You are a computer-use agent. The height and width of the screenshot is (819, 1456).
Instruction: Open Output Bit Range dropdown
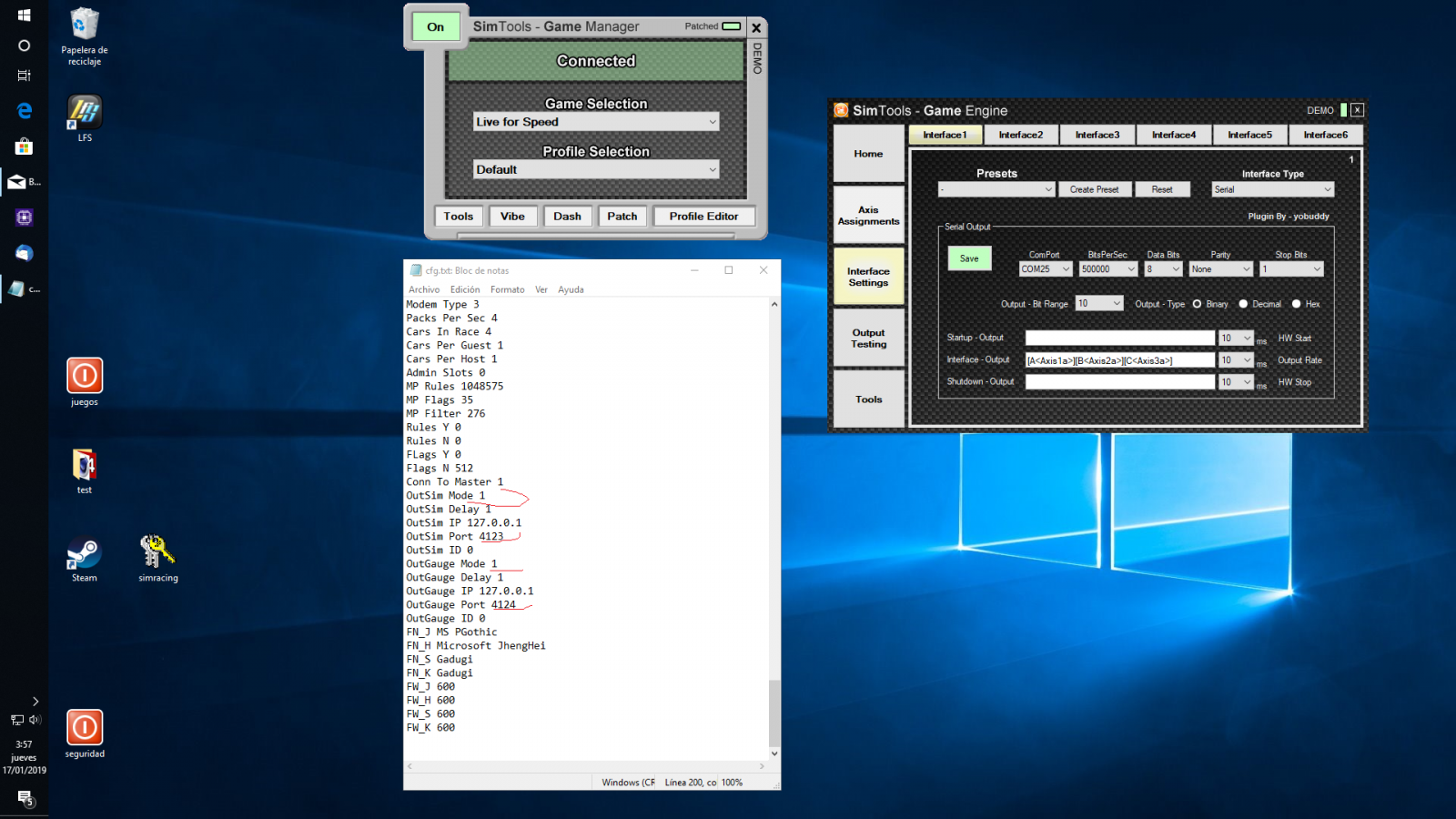[1099, 304]
